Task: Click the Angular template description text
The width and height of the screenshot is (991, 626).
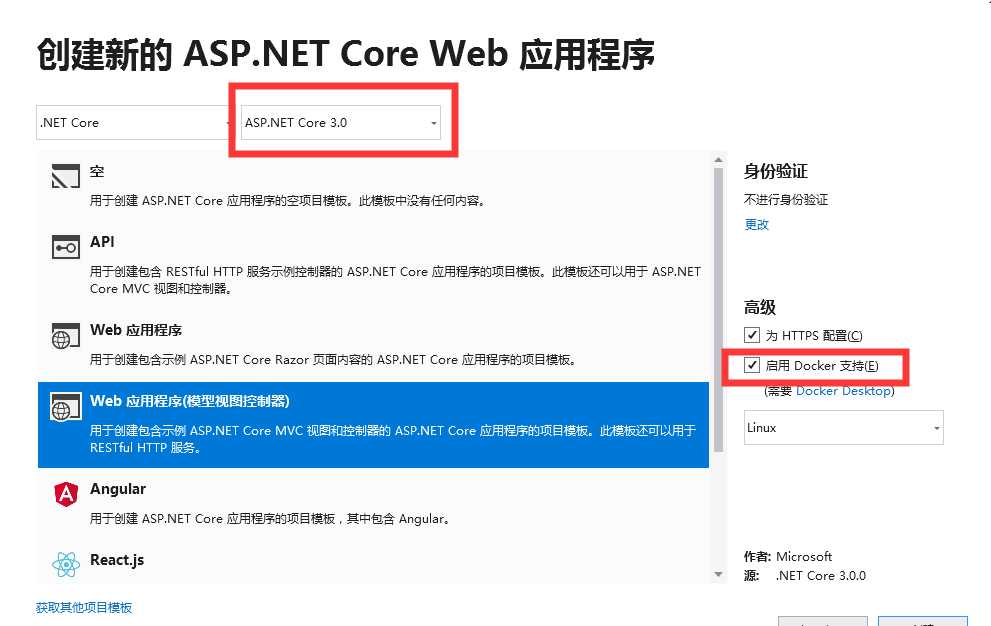Action: coord(271,519)
